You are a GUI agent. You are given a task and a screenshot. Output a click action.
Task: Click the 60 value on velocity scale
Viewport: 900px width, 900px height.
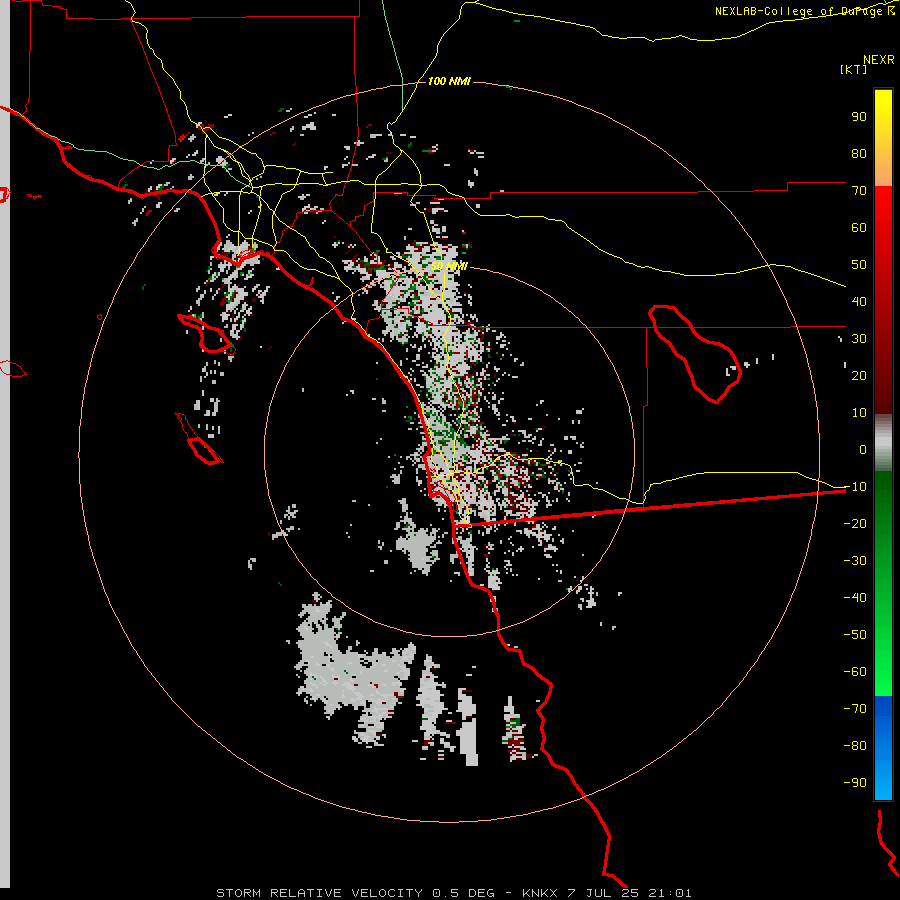tap(859, 227)
